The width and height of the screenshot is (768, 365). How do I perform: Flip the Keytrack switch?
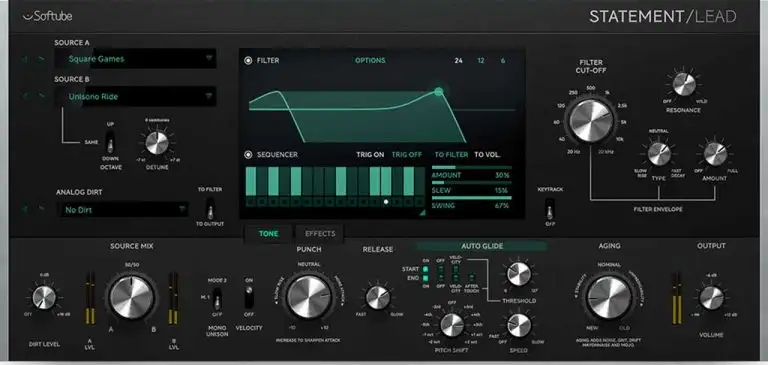pos(550,209)
